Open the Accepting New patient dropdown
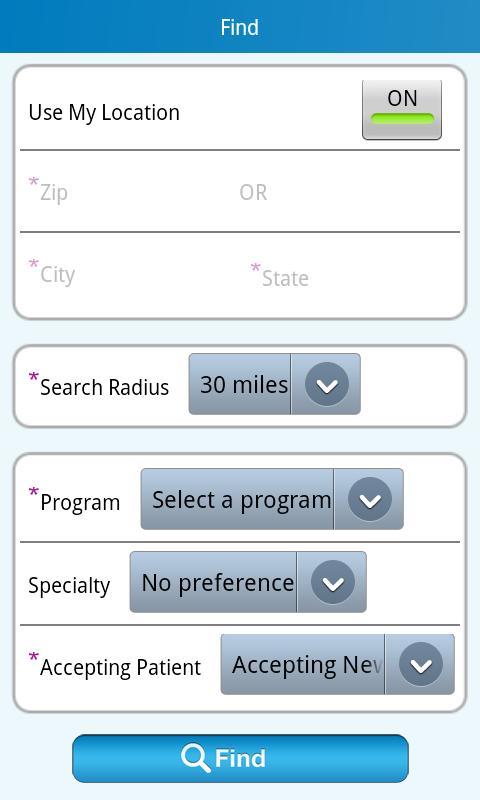This screenshot has height=800, width=480. 337,664
